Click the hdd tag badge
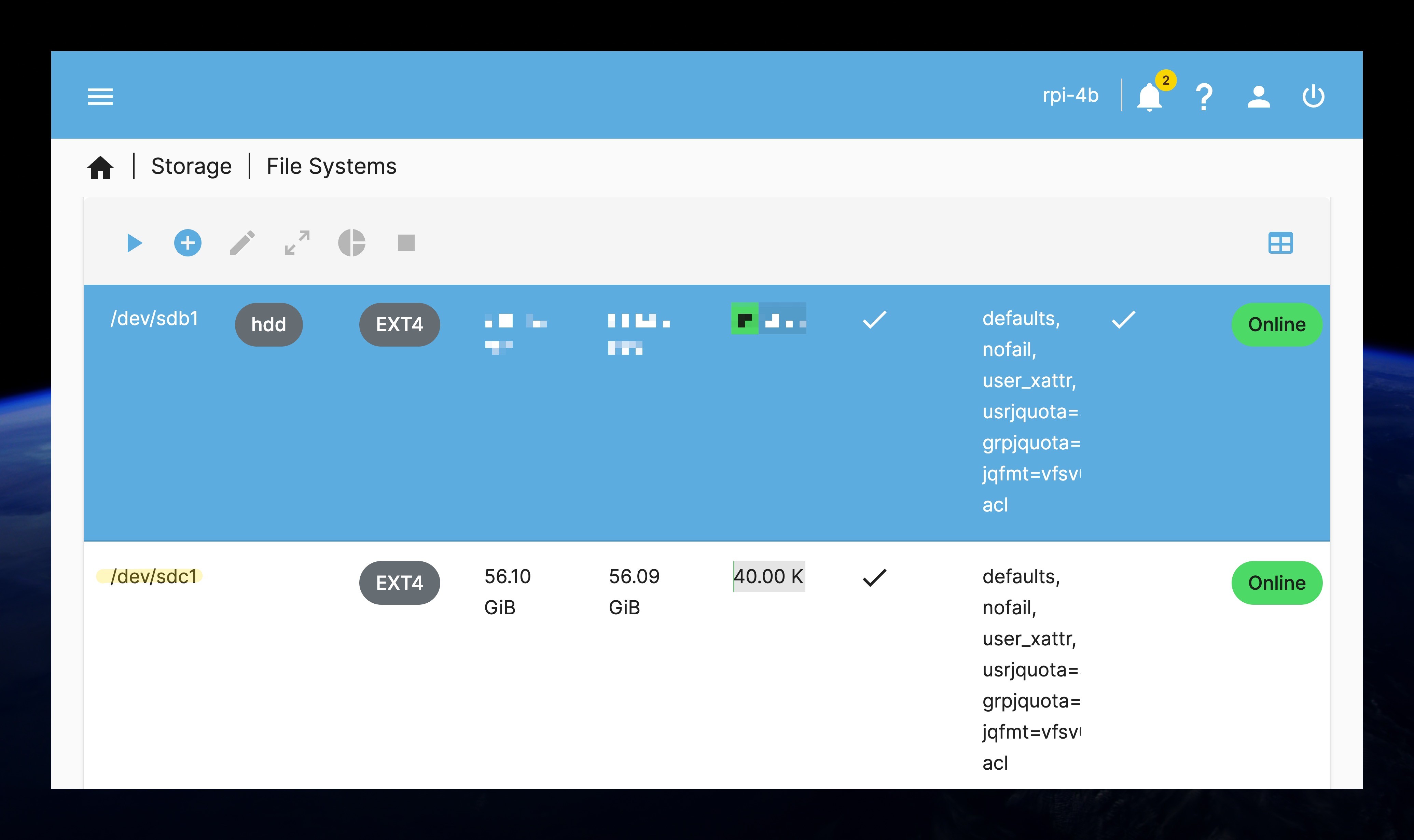The height and width of the screenshot is (840, 1414). pyautogui.click(x=268, y=324)
